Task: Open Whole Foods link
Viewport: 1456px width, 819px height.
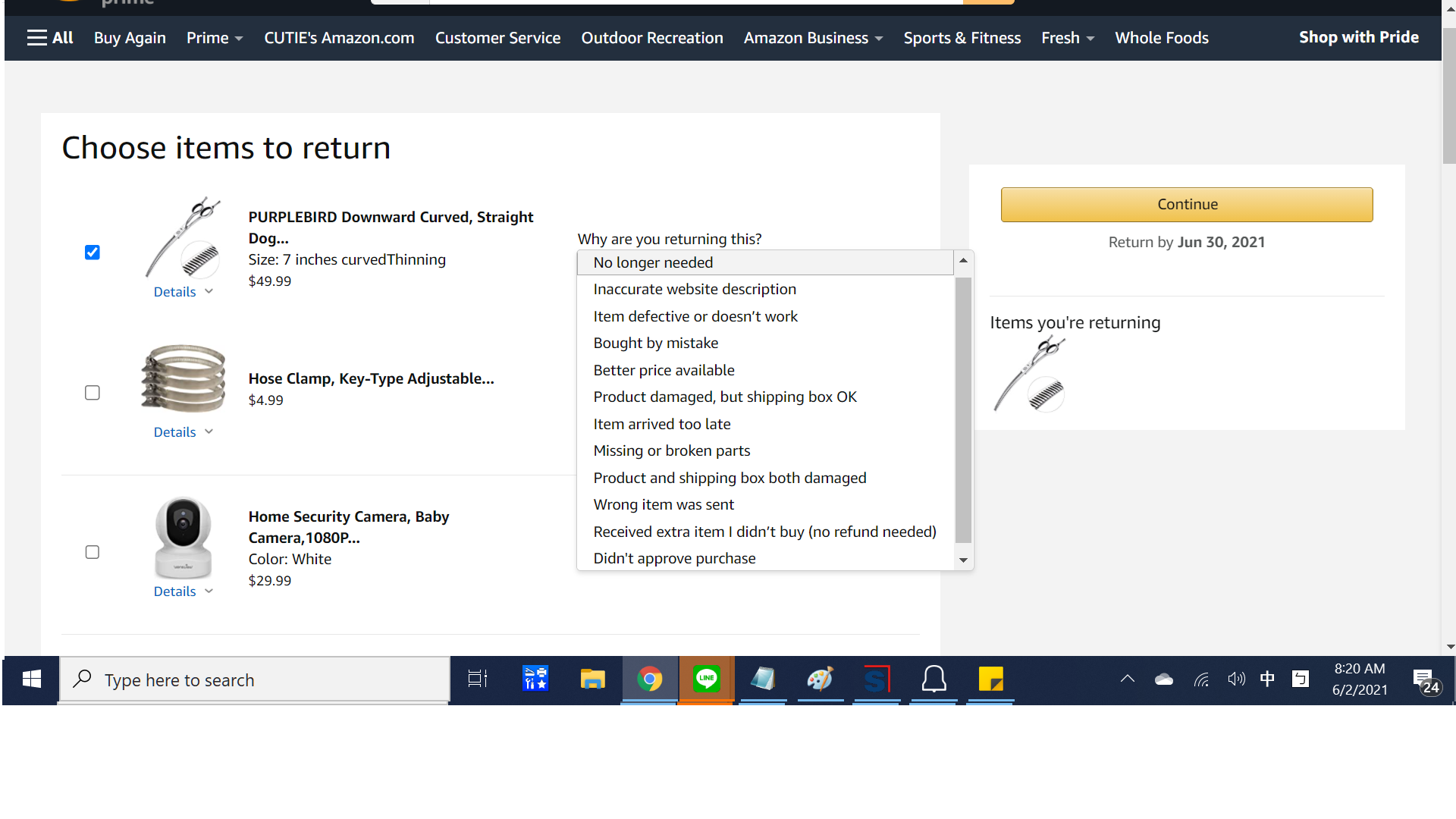Action: (1162, 38)
